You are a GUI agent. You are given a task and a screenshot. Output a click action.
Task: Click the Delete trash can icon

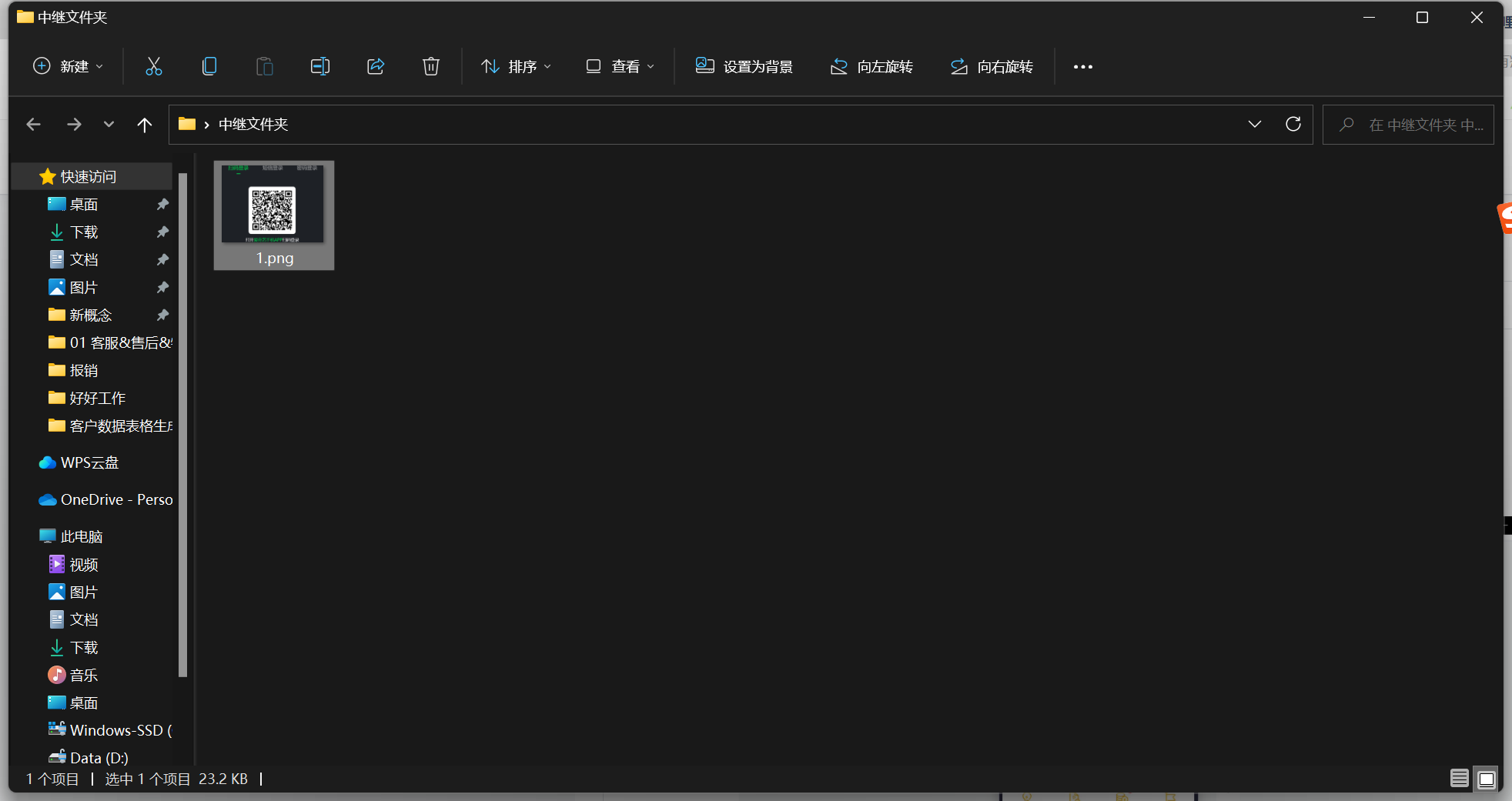[431, 67]
